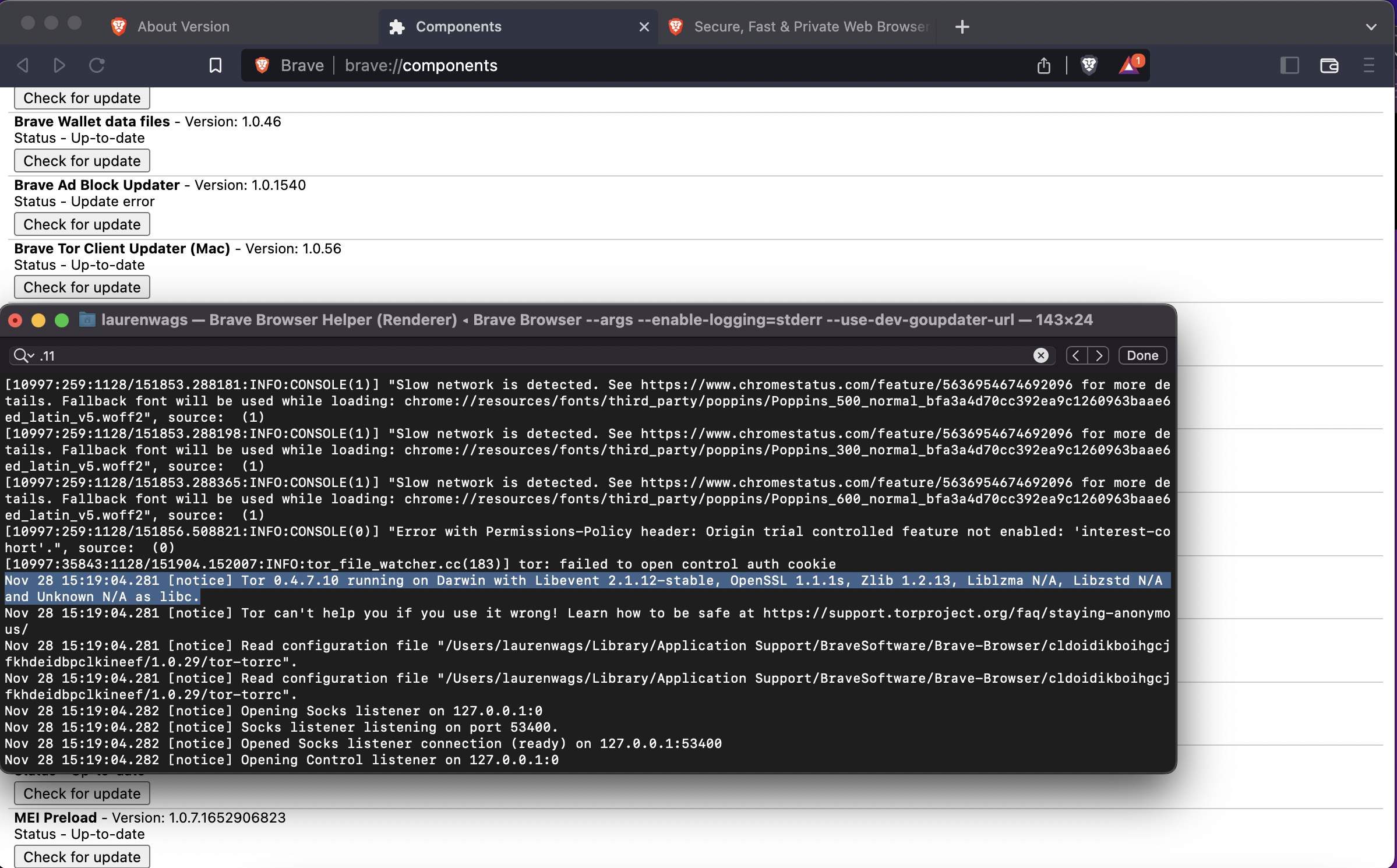Navigate back using the back arrow
The height and width of the screenshot is (868, 1397).
pyautogui.click(x=22, y=65)
